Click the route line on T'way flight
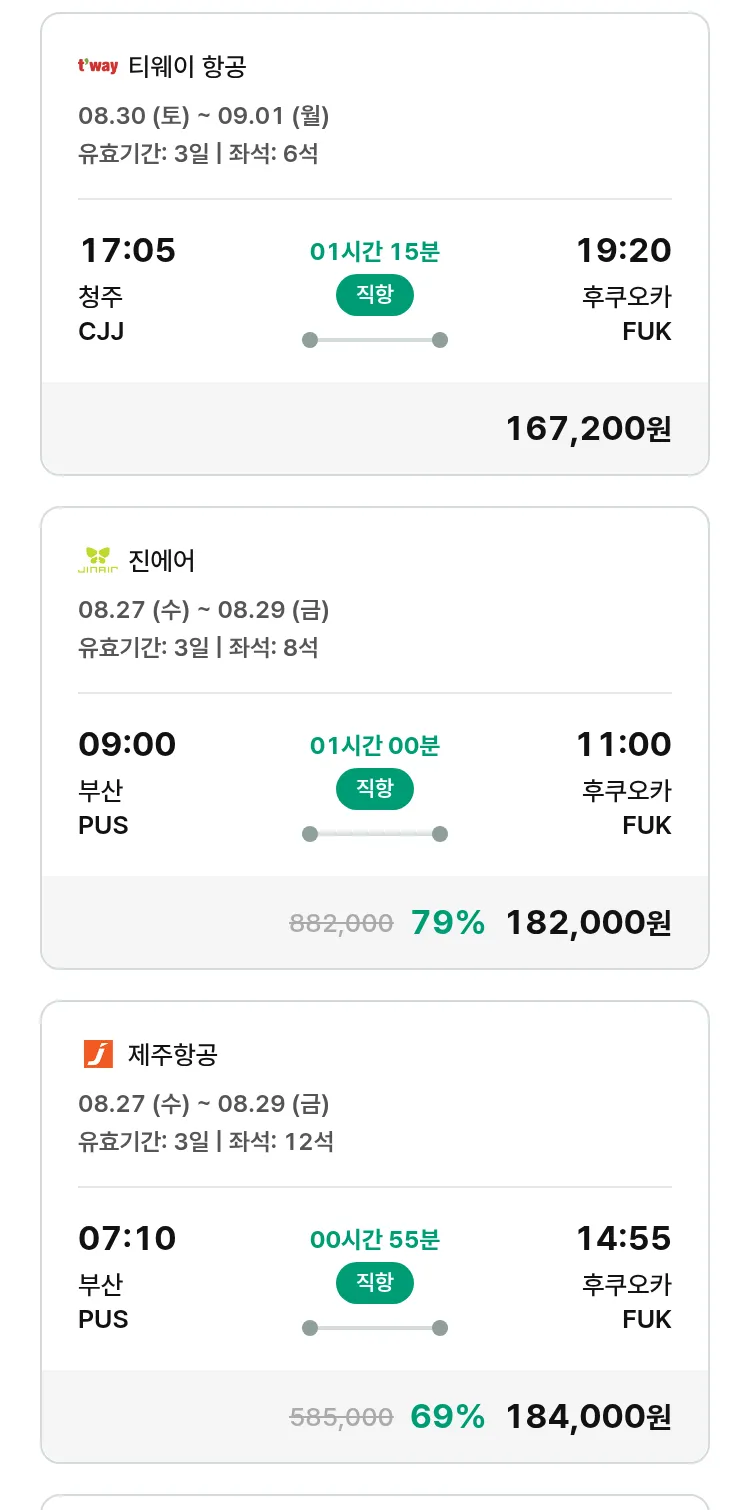 (x=374, y=340)
